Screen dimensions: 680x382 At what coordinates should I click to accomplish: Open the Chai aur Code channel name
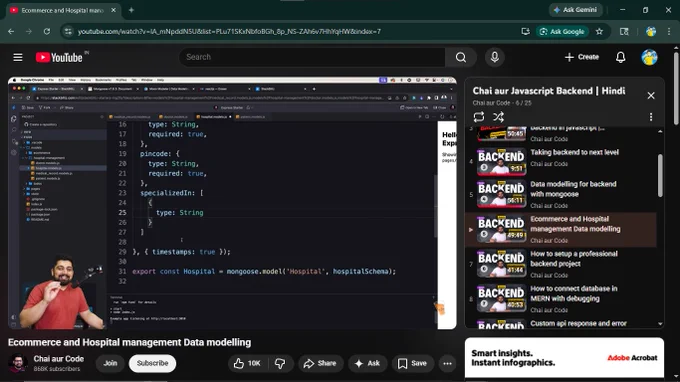coord(59,359)
